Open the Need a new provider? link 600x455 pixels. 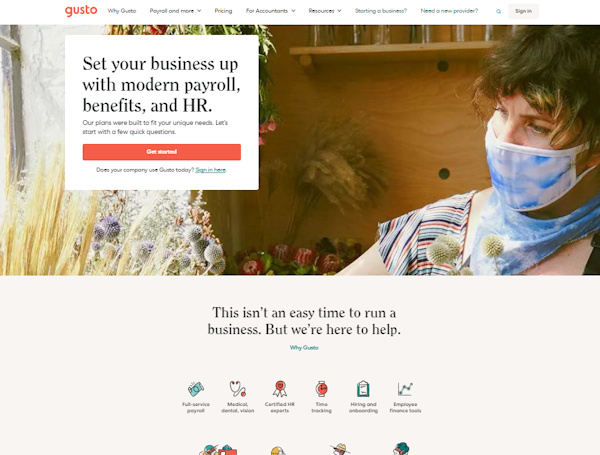click(x=449, y=11)
